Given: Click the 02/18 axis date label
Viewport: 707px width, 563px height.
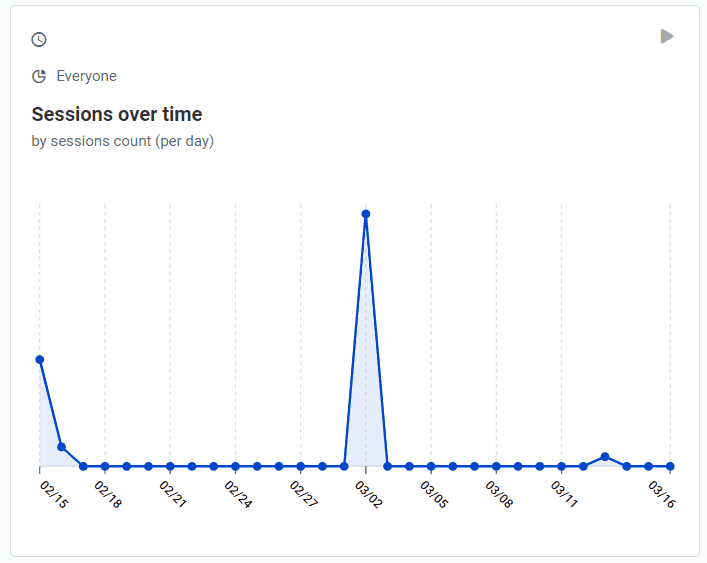Looking at the screenshot, I should click(108, 494).
